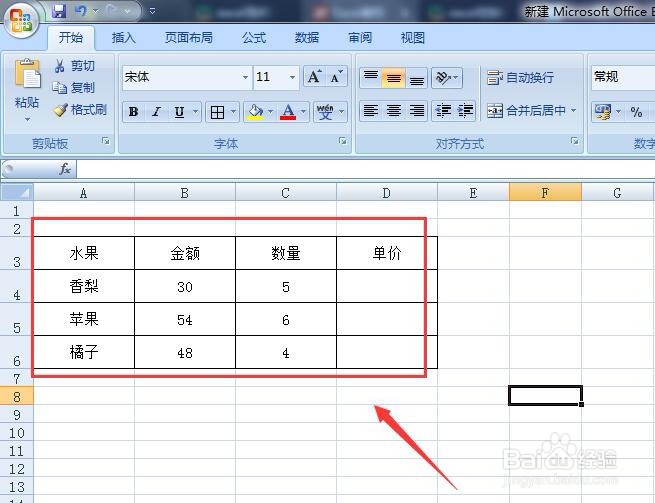Open alignment group dialog launcher

575,141
